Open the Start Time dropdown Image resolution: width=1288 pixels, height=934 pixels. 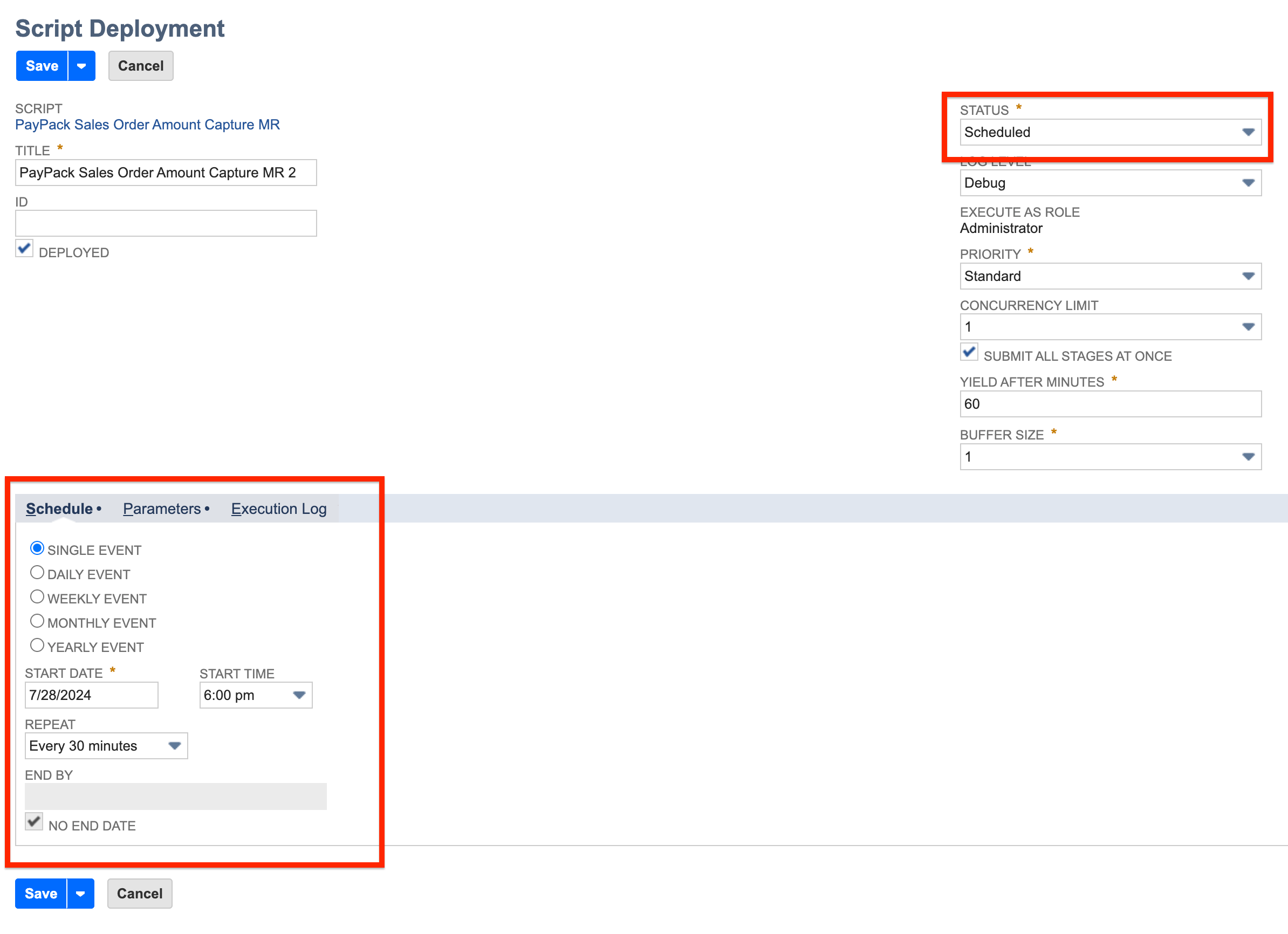[x=299, y=695]
